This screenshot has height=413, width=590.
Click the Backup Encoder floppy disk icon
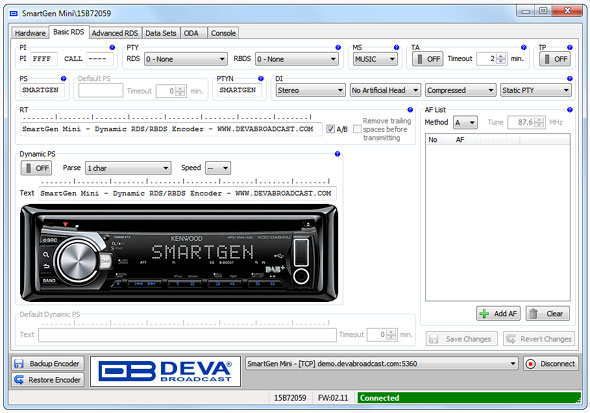pyautogui.click(x=19, y=364)
